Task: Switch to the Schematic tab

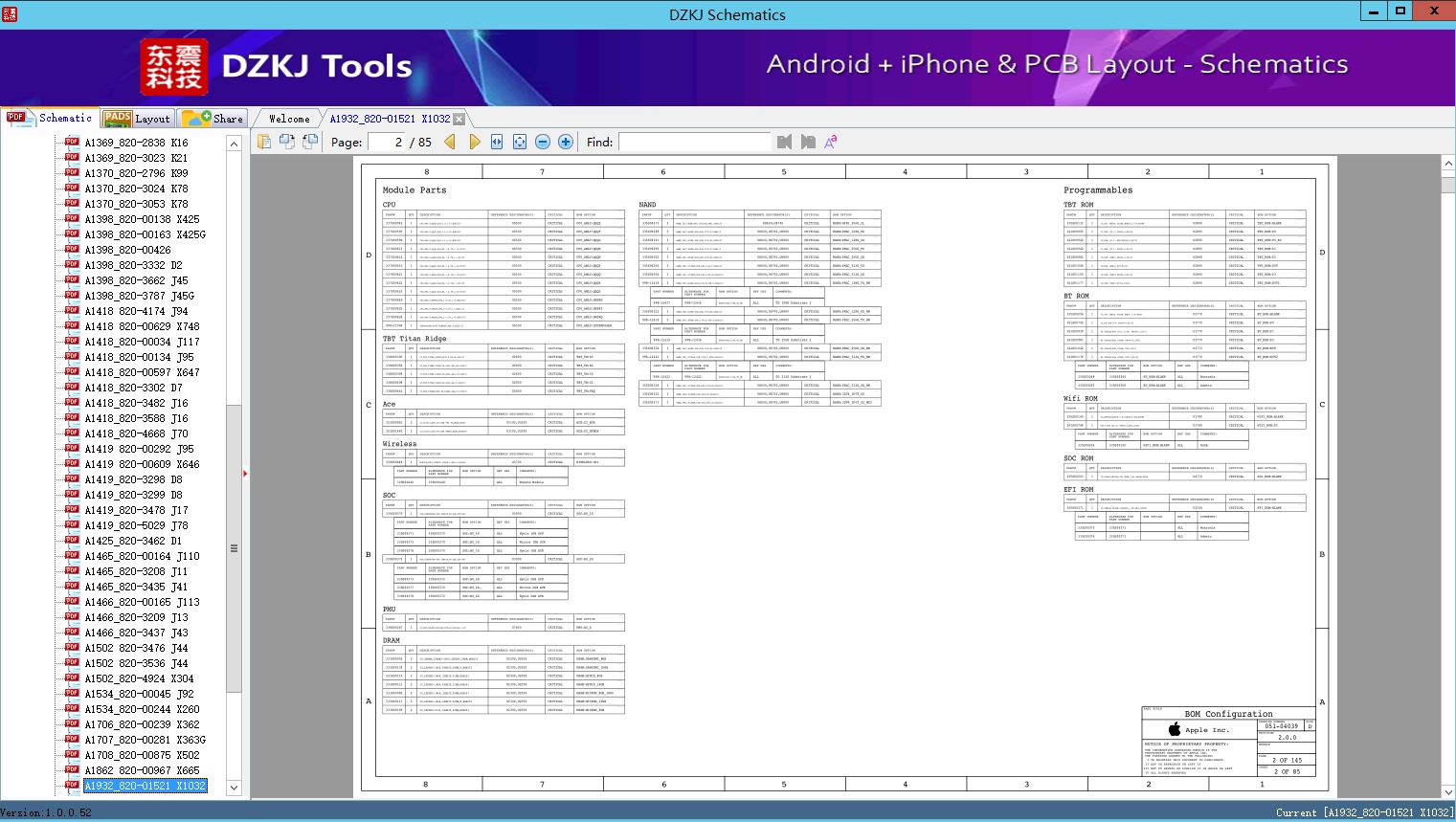Action: coord(50,118)
